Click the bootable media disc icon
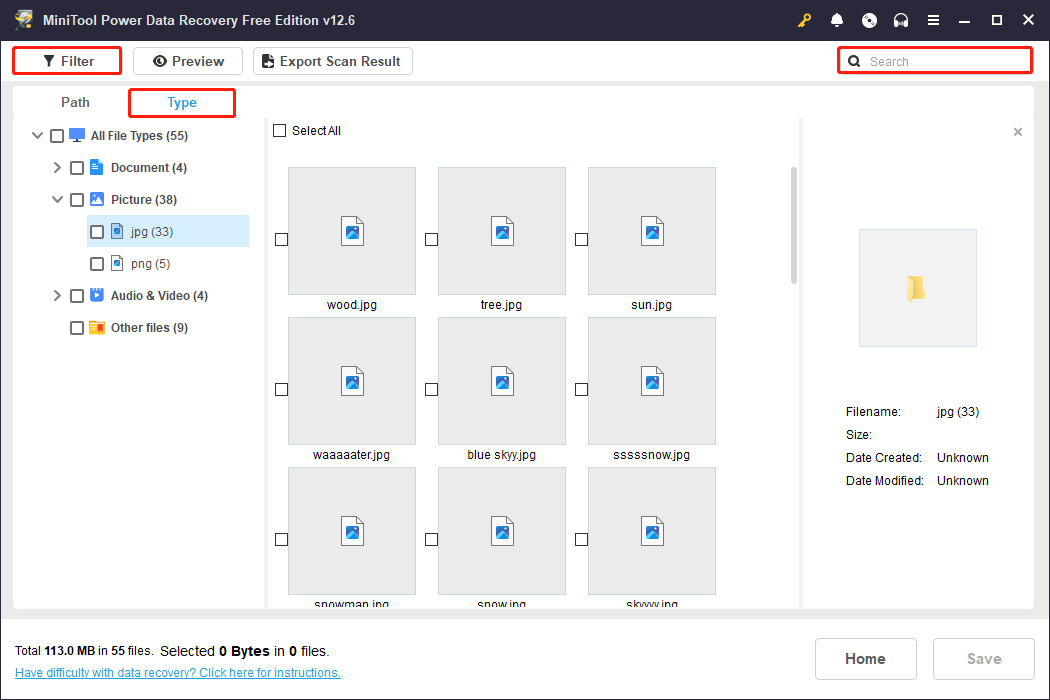Viewport: 1050px width, 700px height. click(869, 21)
